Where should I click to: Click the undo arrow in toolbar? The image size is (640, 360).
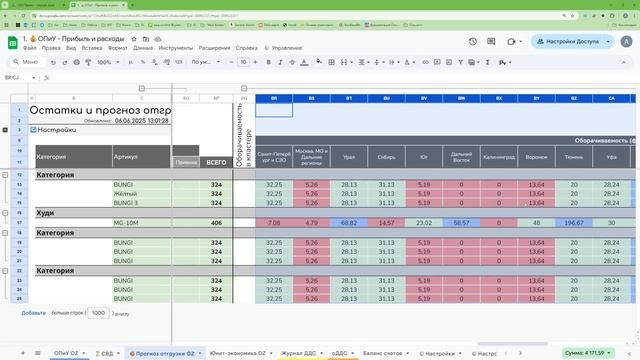point(53,62)
